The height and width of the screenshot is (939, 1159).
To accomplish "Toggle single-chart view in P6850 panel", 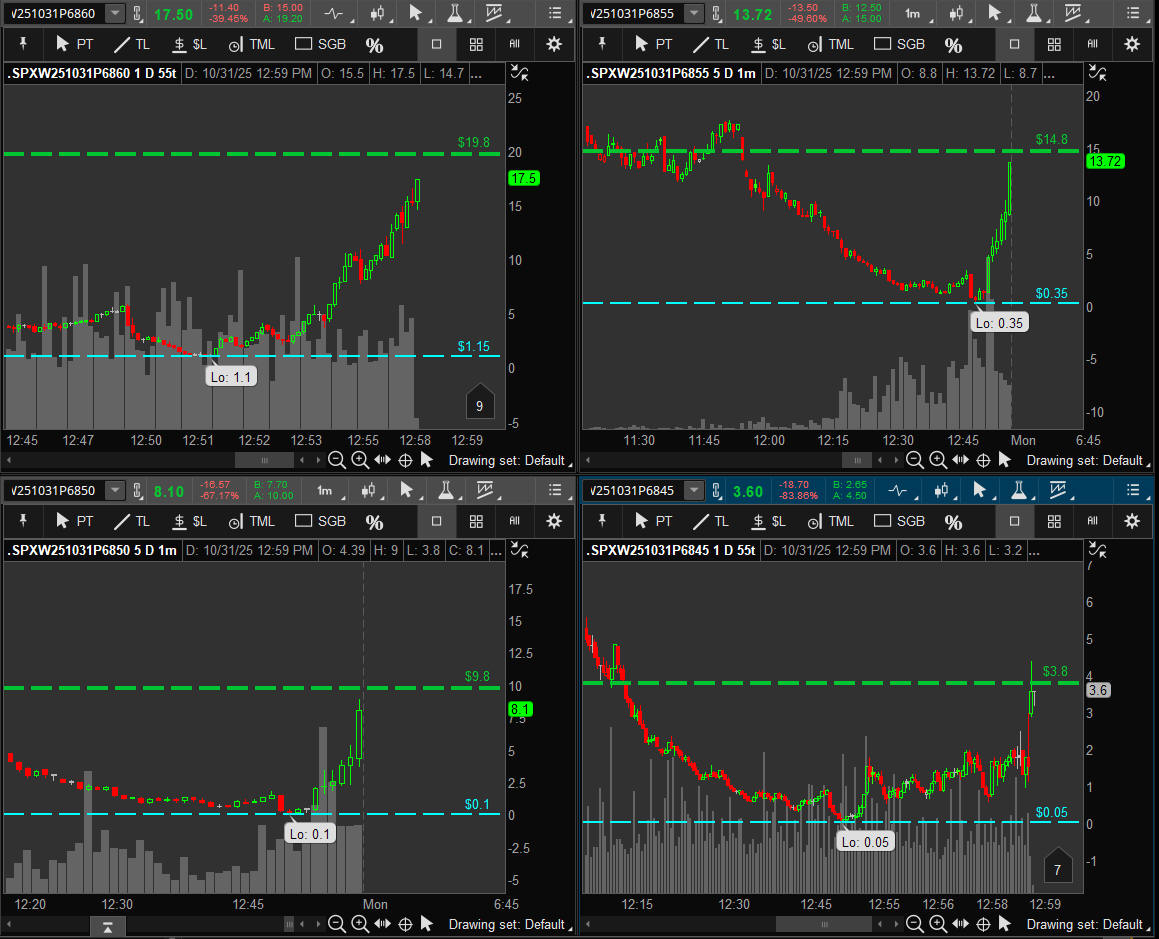I will [436, 521].
